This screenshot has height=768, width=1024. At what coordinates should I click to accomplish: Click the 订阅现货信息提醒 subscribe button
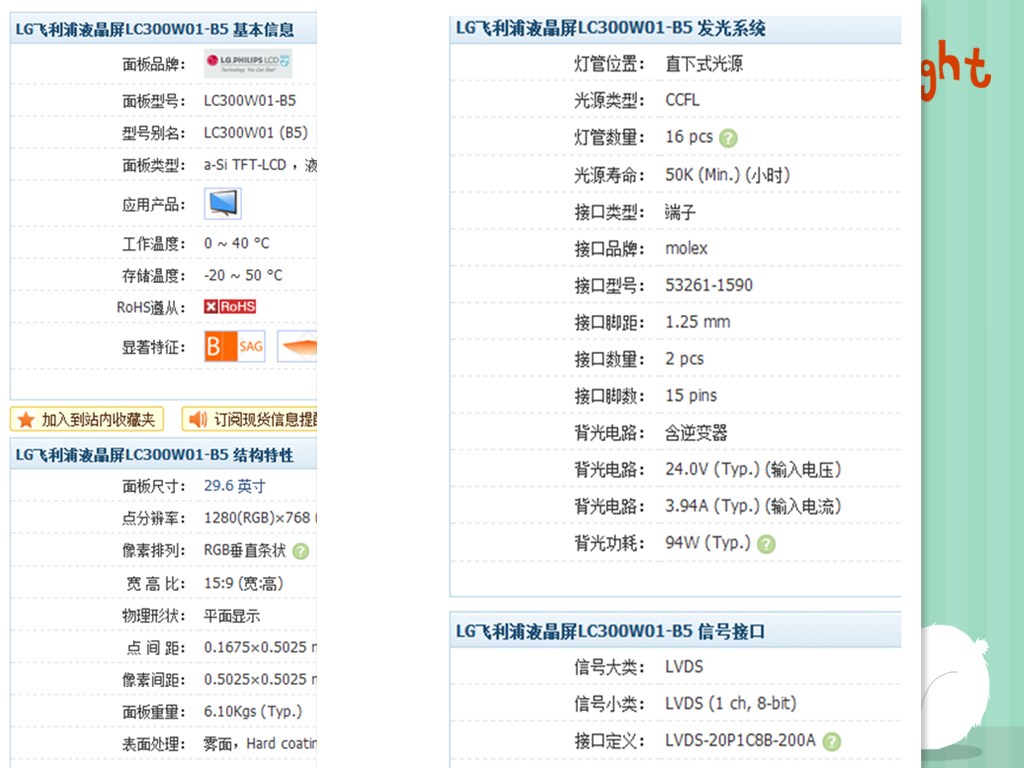click(x=251, y=419)
